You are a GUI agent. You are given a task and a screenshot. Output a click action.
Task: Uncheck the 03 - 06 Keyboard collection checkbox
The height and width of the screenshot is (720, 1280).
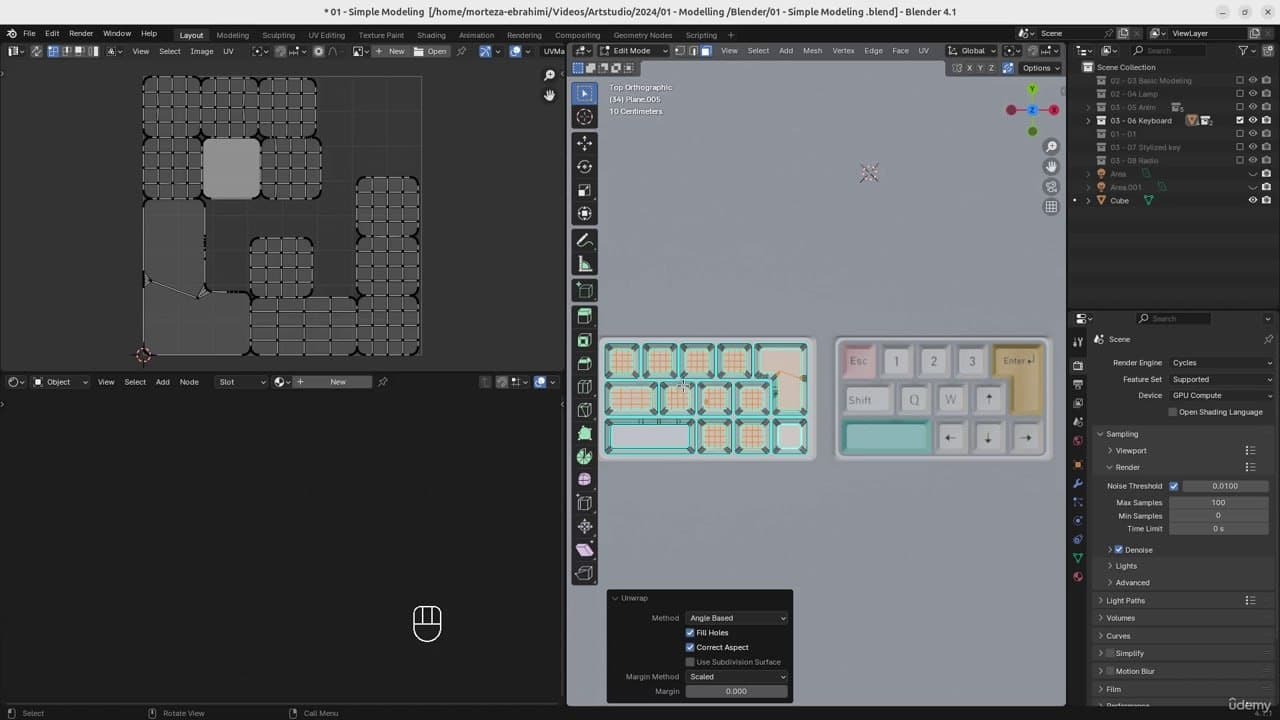tap(1240, 120)
